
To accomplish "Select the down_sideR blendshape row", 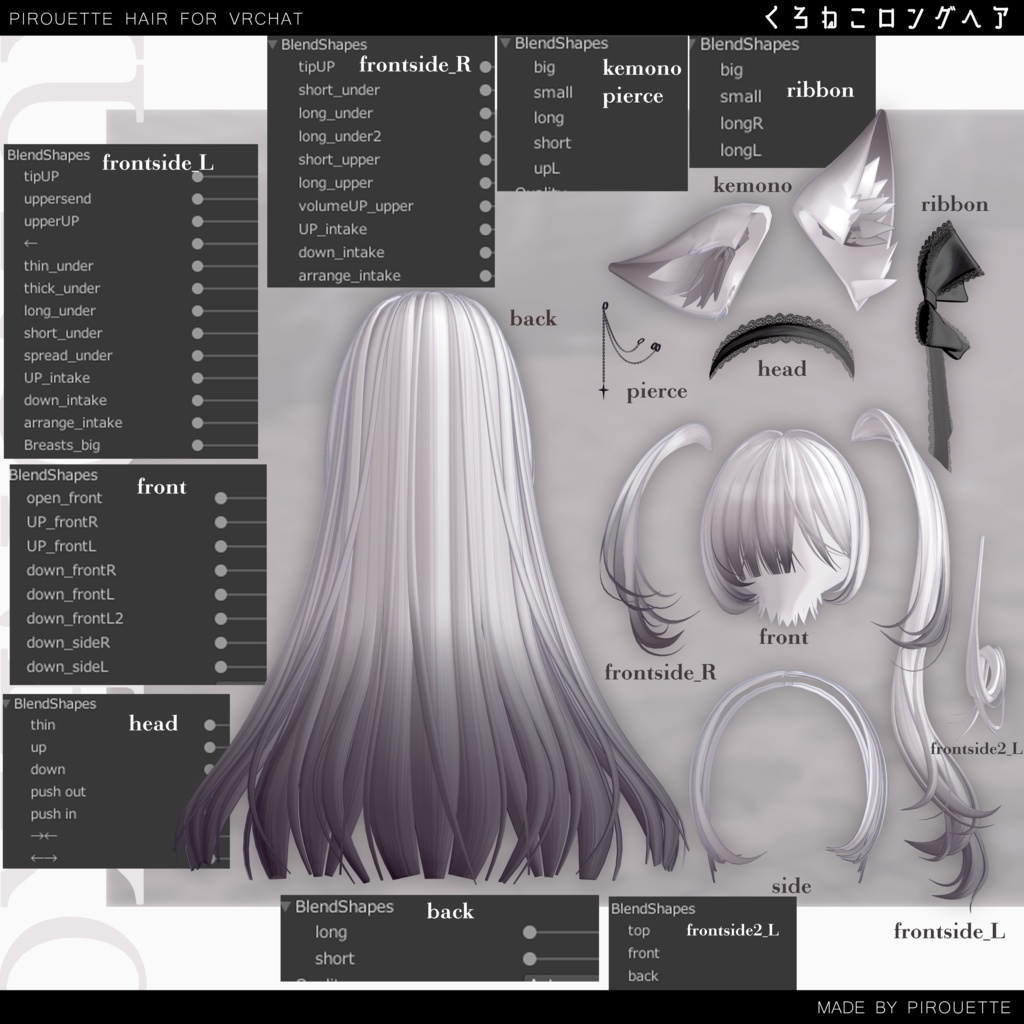I will click(68, 643).
